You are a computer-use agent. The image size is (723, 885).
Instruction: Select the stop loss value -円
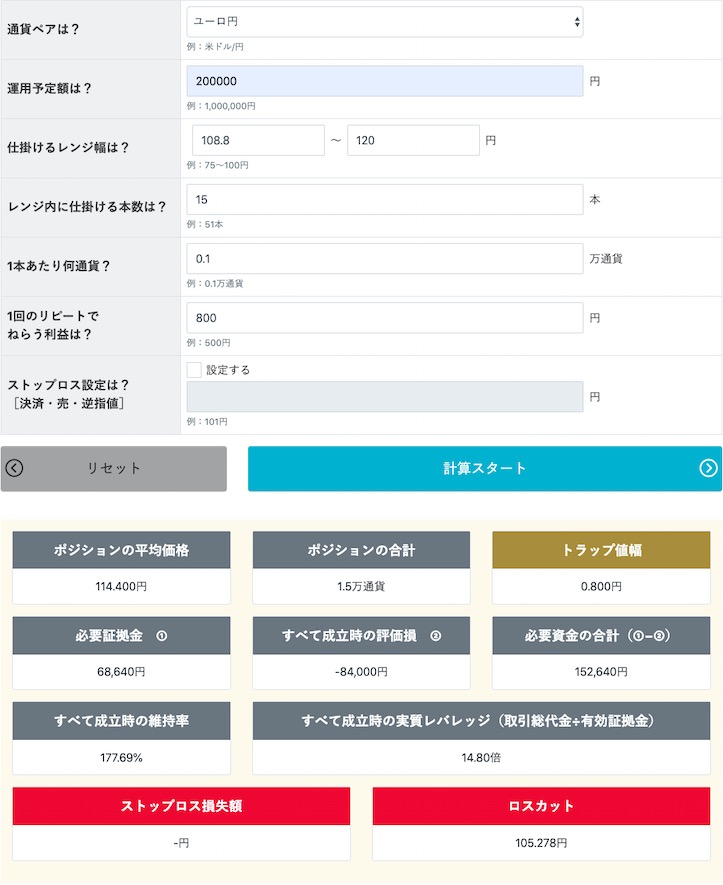[x=181, y=843]
